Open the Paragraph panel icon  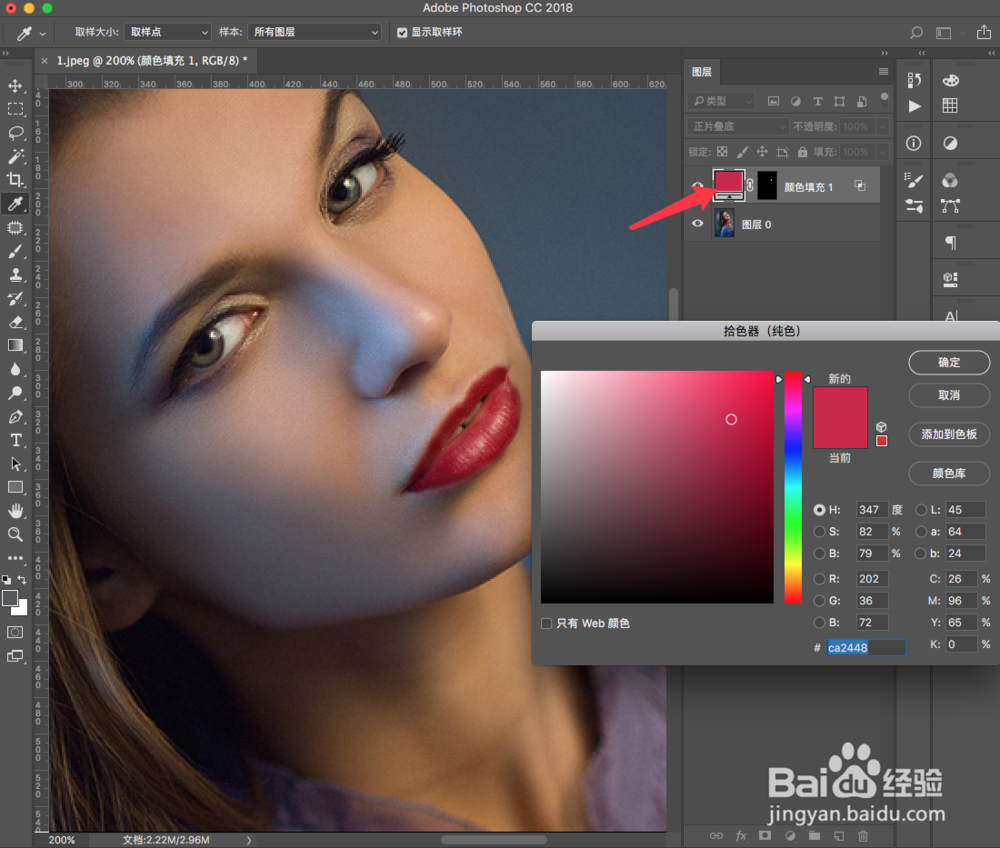click(950, 242)
